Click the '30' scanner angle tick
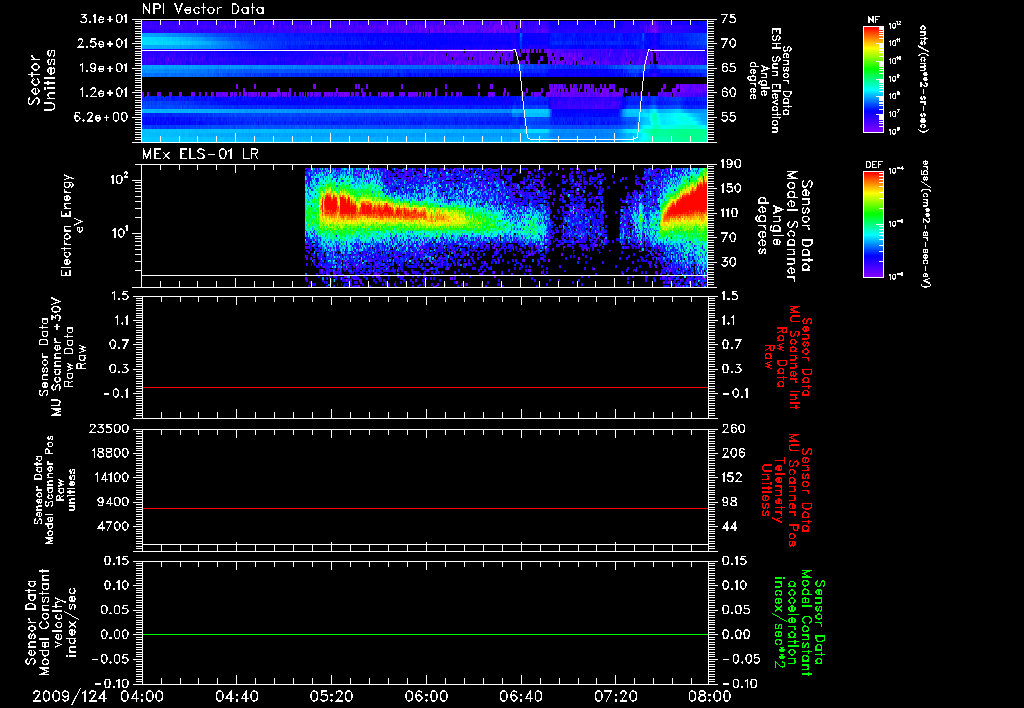The image size is (1024, 708). 728,262
